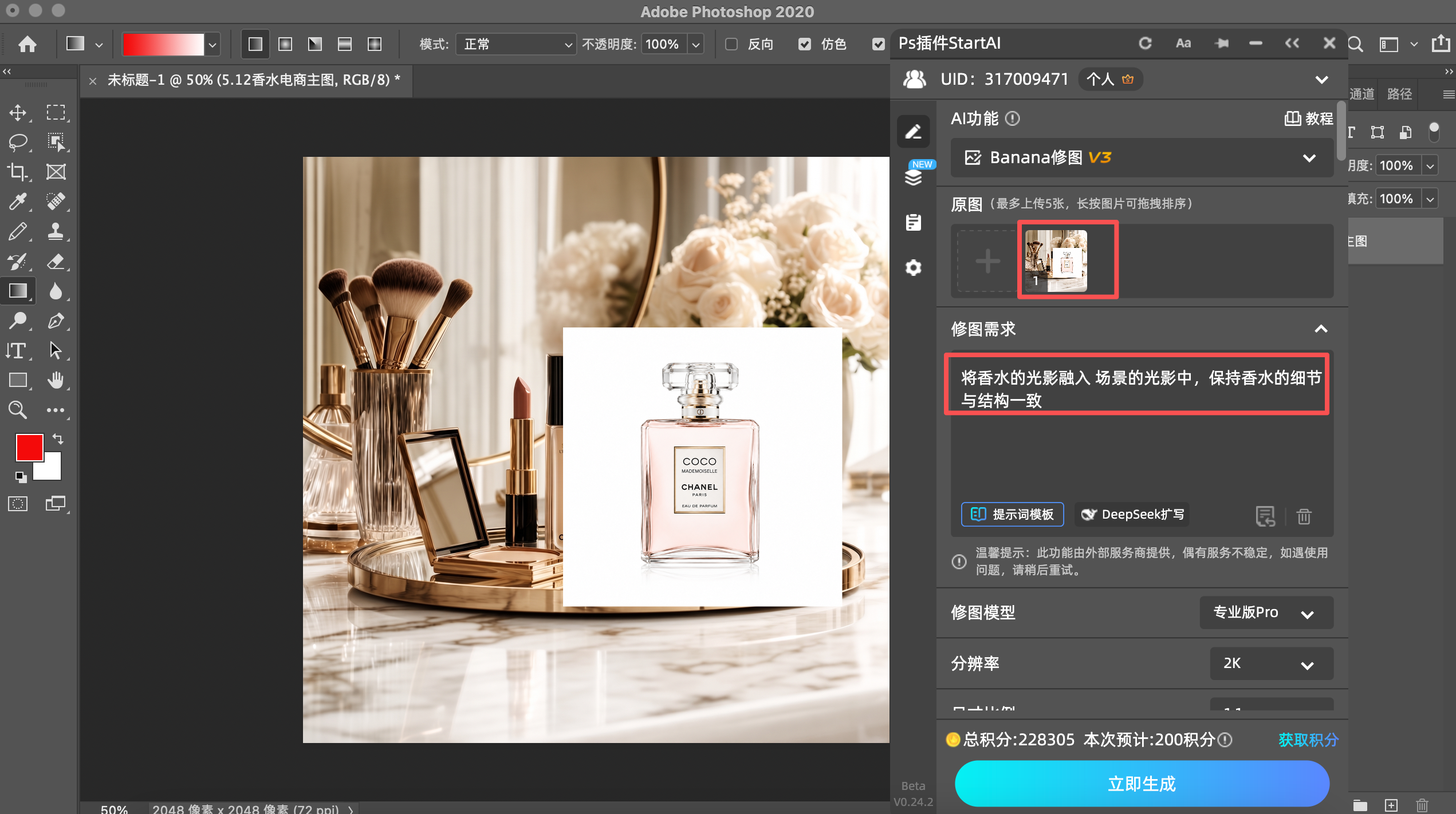Select the Frame tool
Viewport: 1456px width, 814px height.
click(x=56, y=172)
